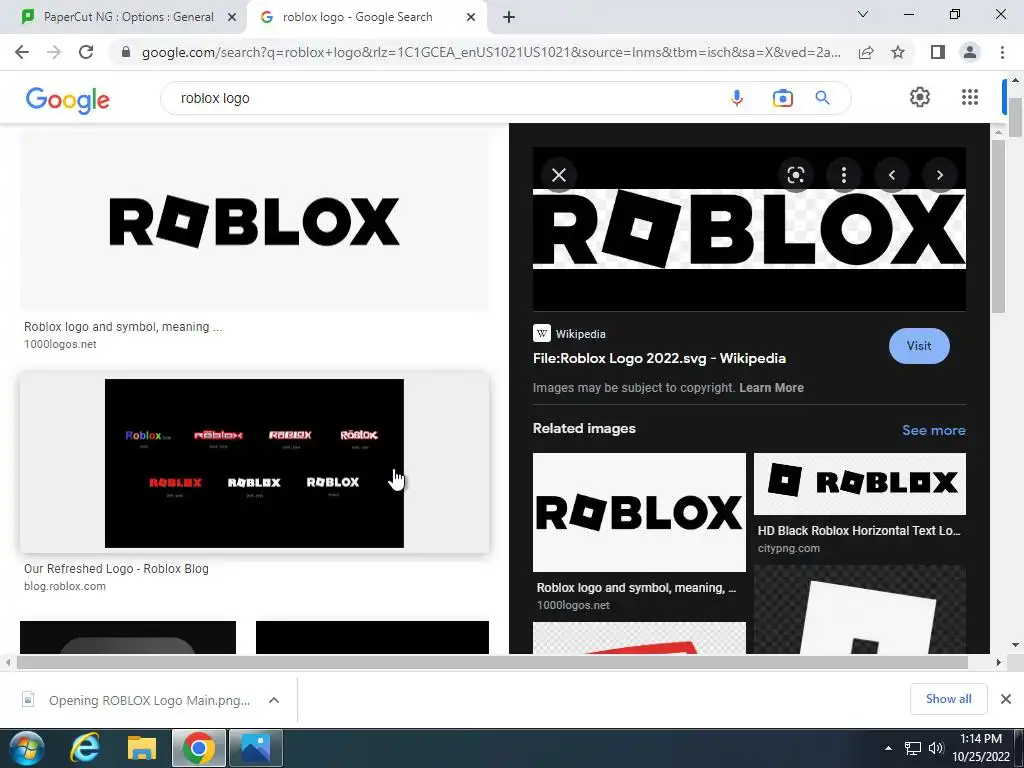Image resolution: width=1024 pixels, height=768 pixels.
Task: Open the 1000logos.net Roblox logo result
Action: [255, 221]
